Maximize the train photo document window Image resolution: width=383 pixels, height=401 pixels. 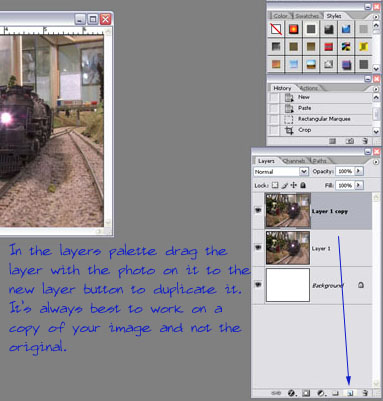93,19
